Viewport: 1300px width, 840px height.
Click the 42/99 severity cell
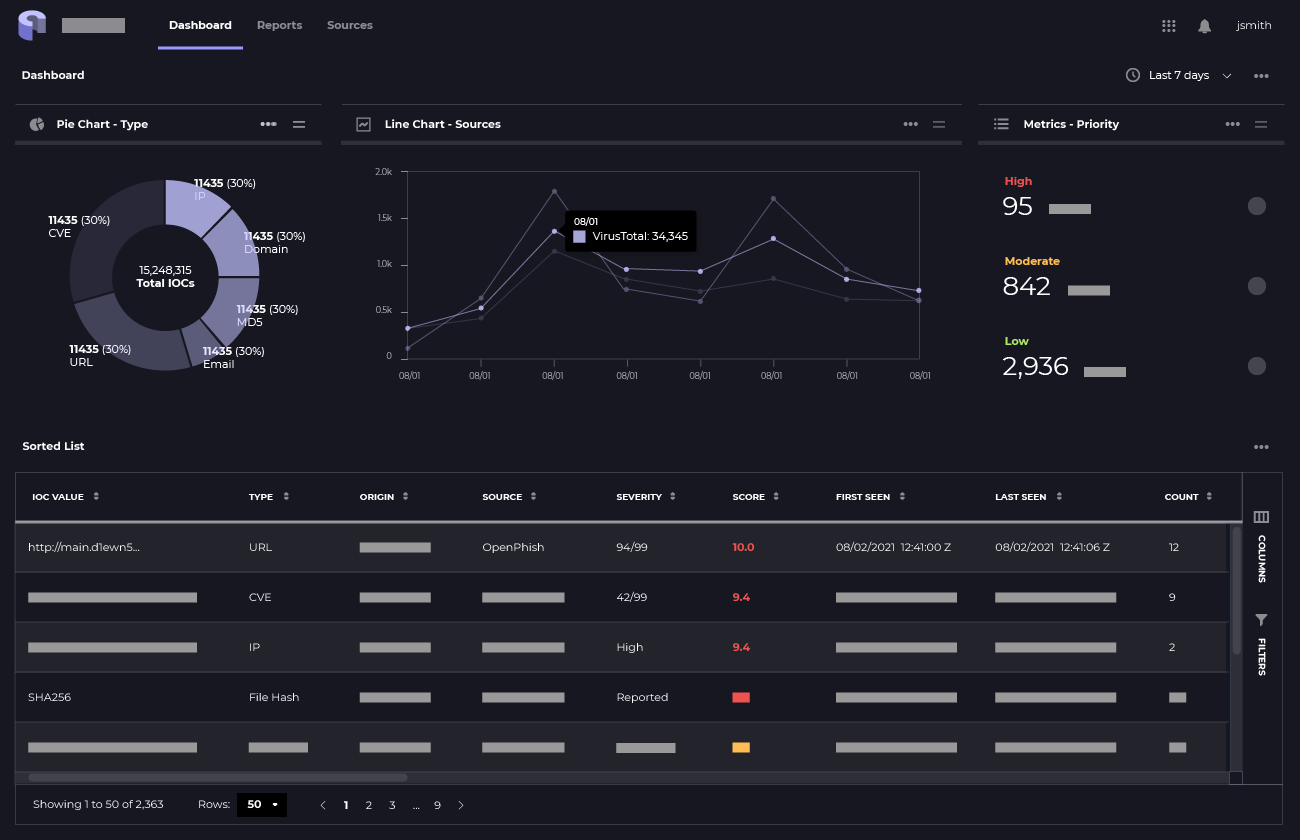coord(632,597)
